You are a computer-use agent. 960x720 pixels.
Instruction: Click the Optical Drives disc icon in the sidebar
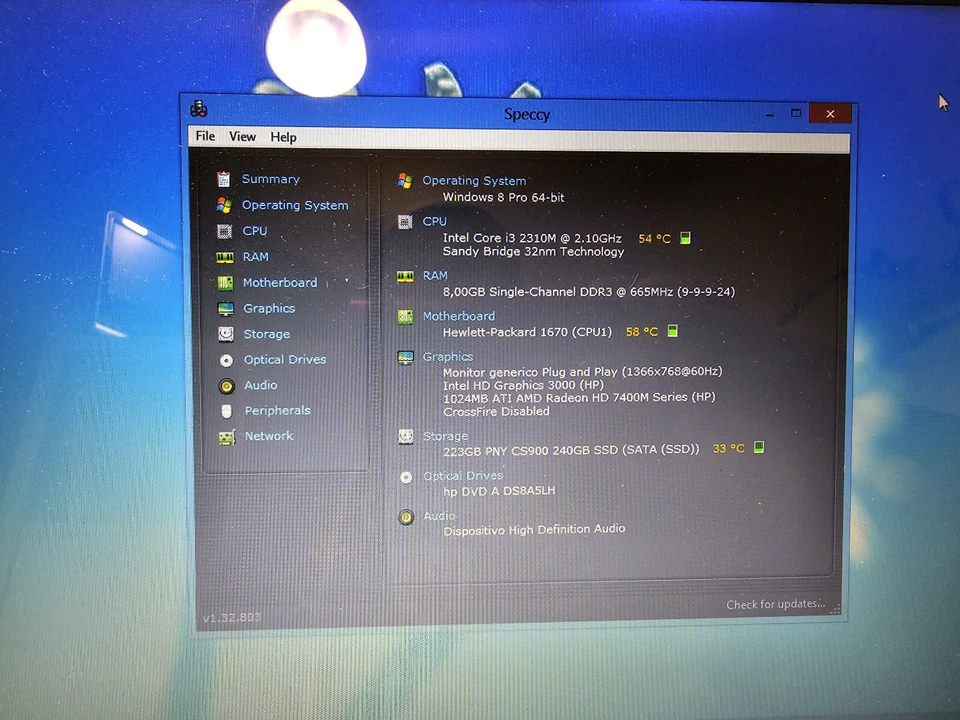pyautogui.click(x=227, y=360)
